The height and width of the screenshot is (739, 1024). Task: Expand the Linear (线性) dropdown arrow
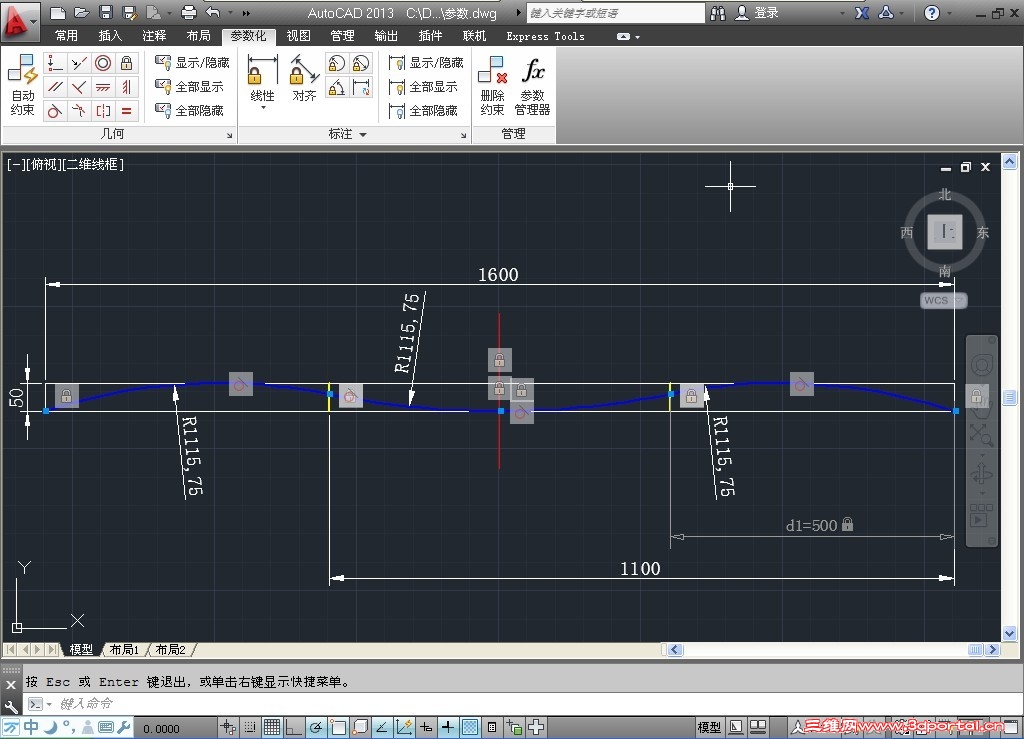click(263, 108)
